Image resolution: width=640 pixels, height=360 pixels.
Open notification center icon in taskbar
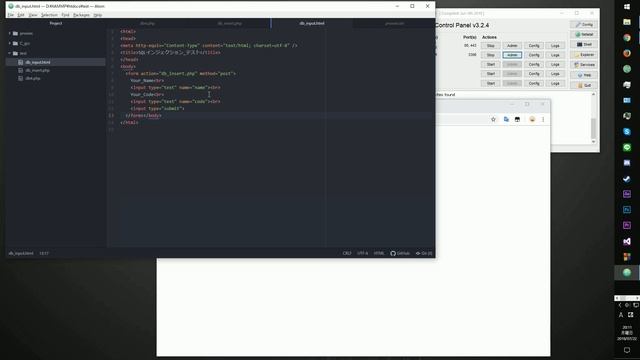tap(627, 350)
